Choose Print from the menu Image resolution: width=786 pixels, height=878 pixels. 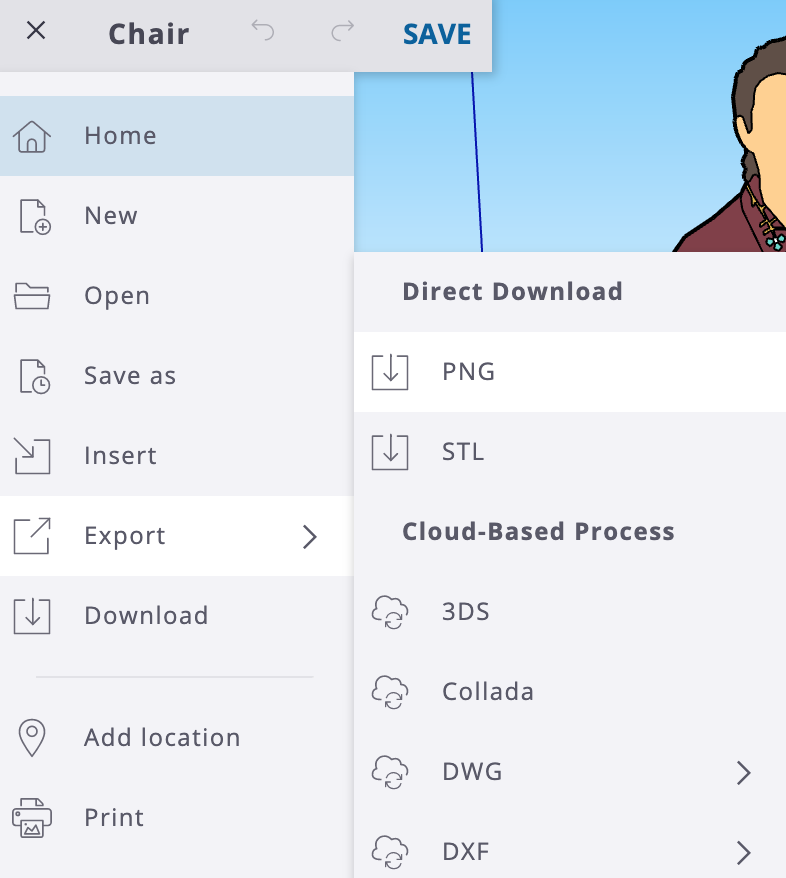[177, 818]
